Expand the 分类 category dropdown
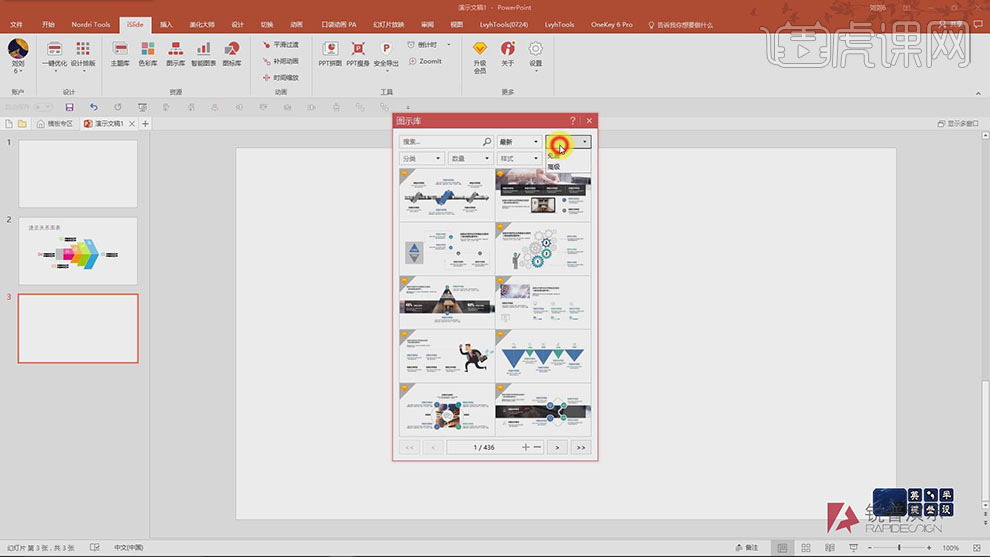The image size is (990, 557). (x=421, y=158)
